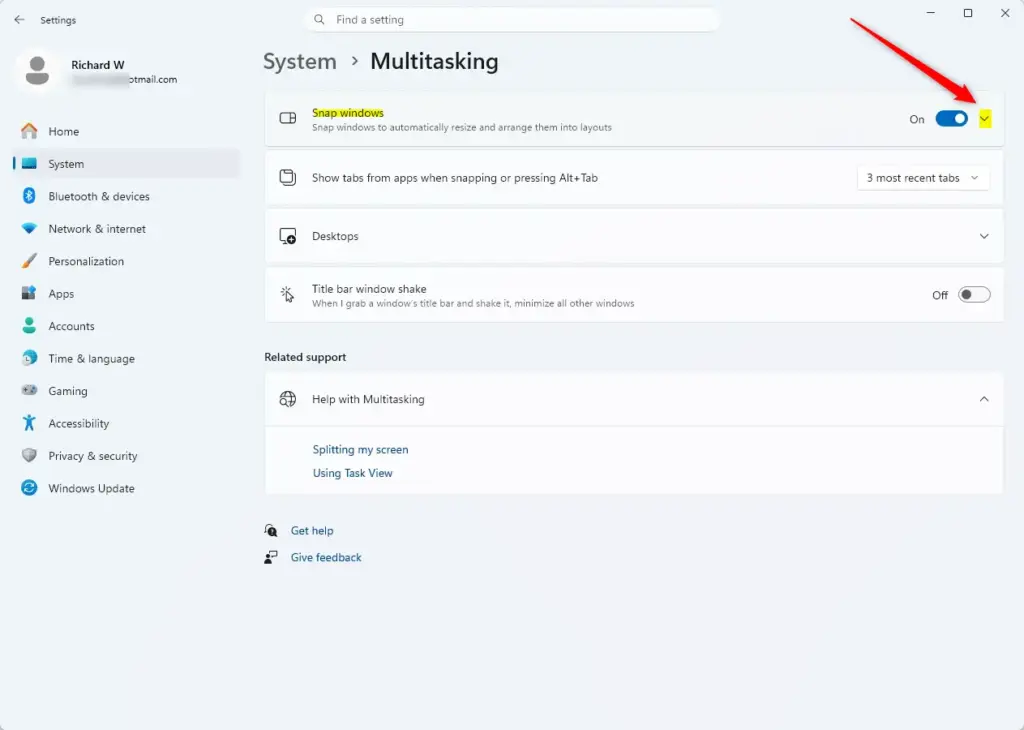1024x730 pixels.
Task: Open Accounts in the sidebar
Action: click(126, 326)
